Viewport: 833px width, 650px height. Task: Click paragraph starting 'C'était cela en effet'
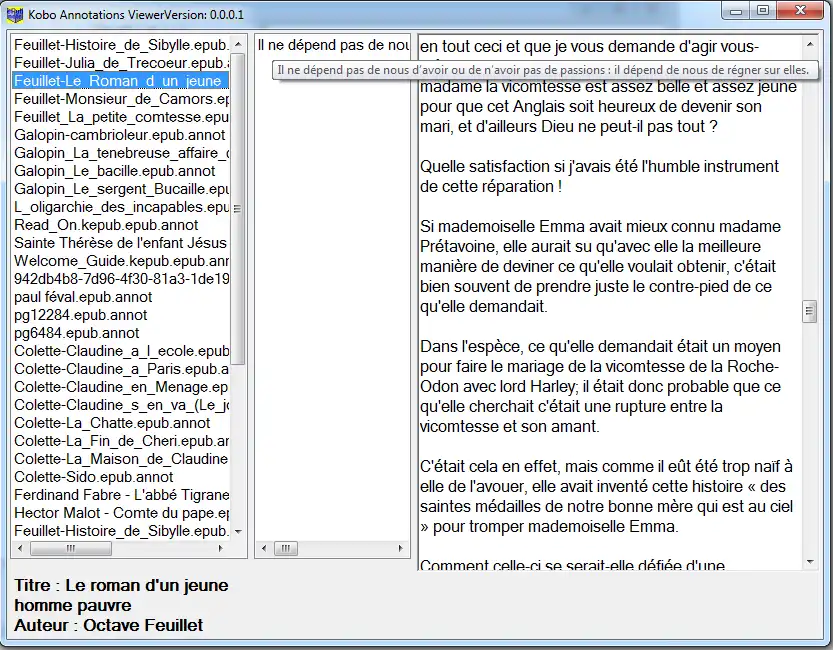click(606, 497)
